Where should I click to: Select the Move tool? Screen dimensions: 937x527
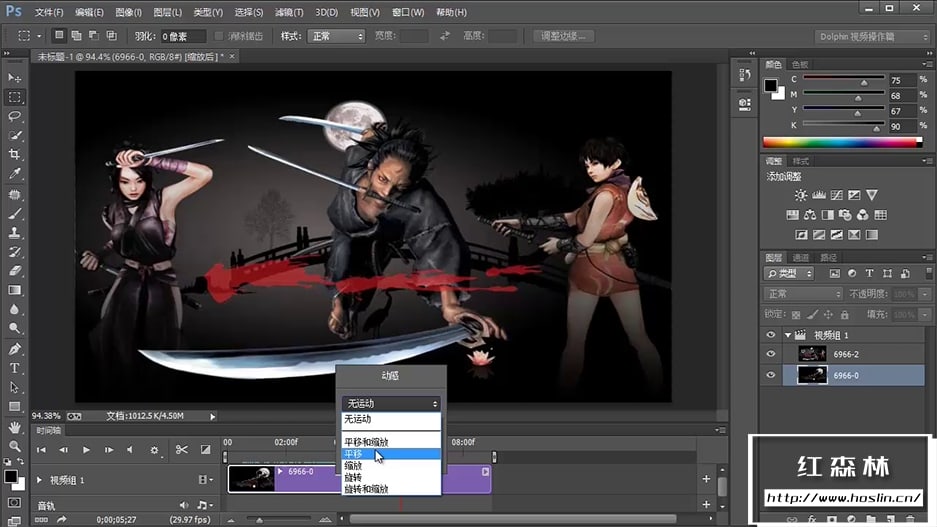pyautogui.click(x=15, y=78)
